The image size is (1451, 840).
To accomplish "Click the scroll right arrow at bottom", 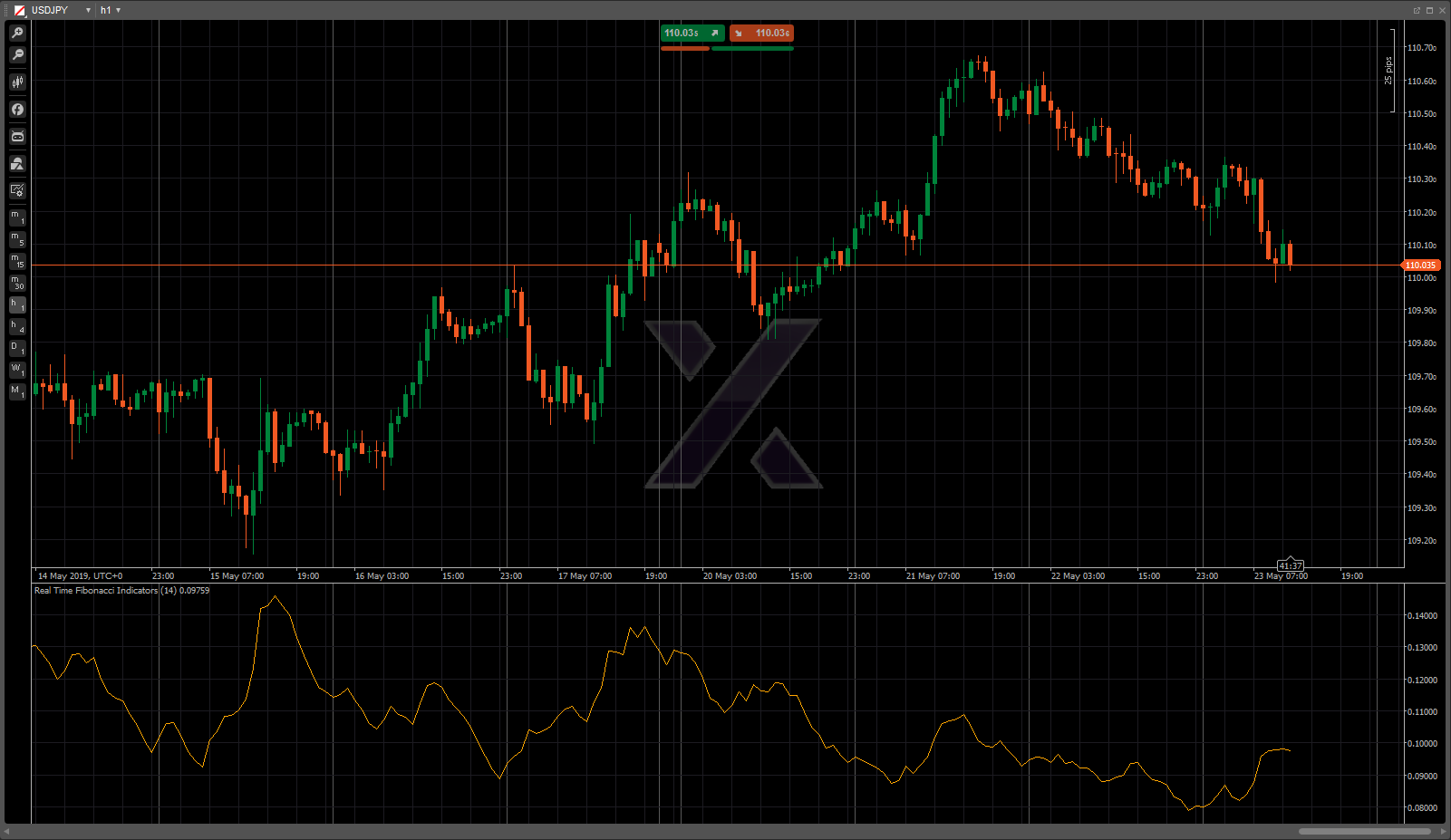I will tap(1444, 831).
